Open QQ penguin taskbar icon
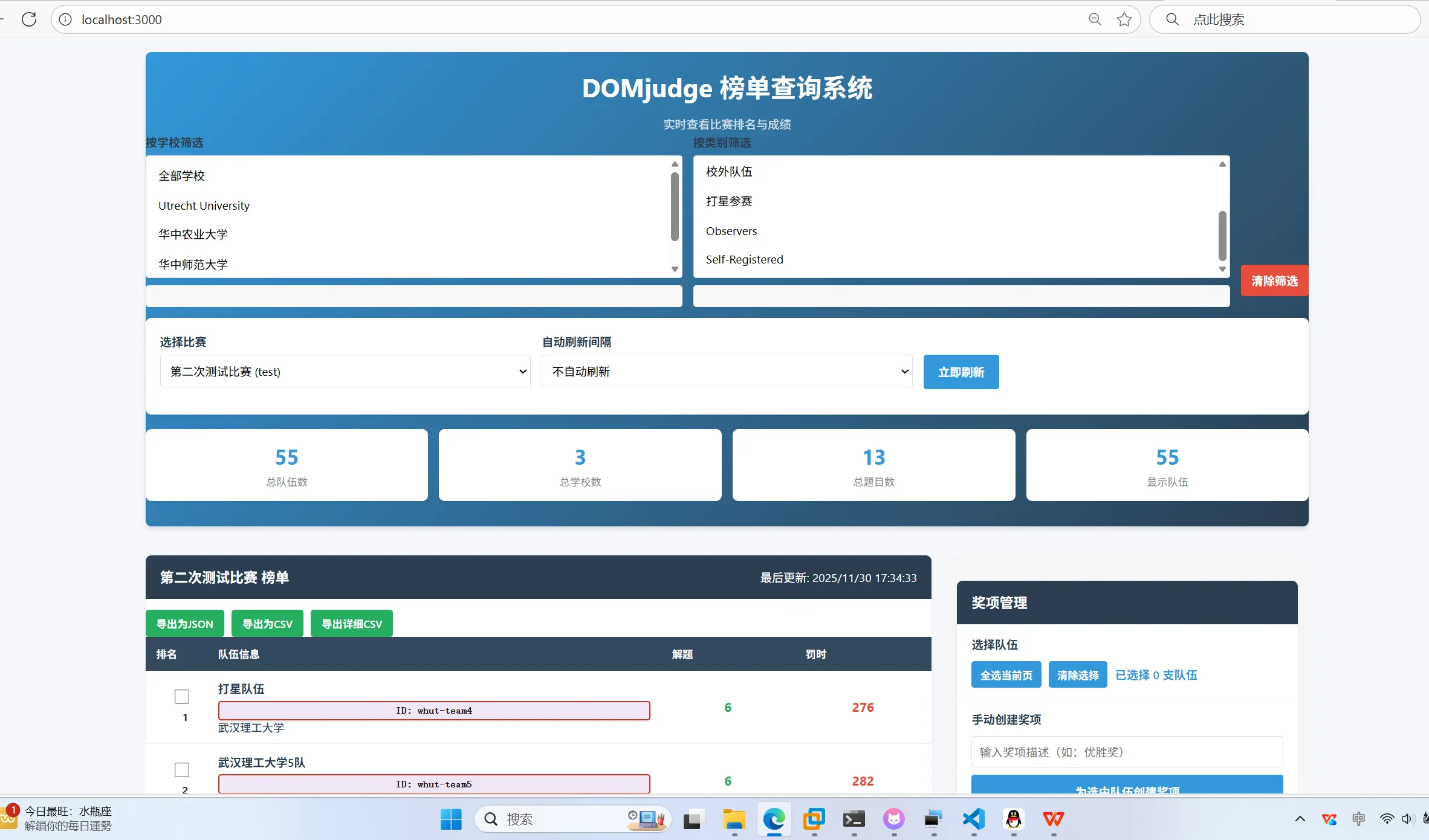The width and height of the screenshot is (1429, 840). point(1014,819)
